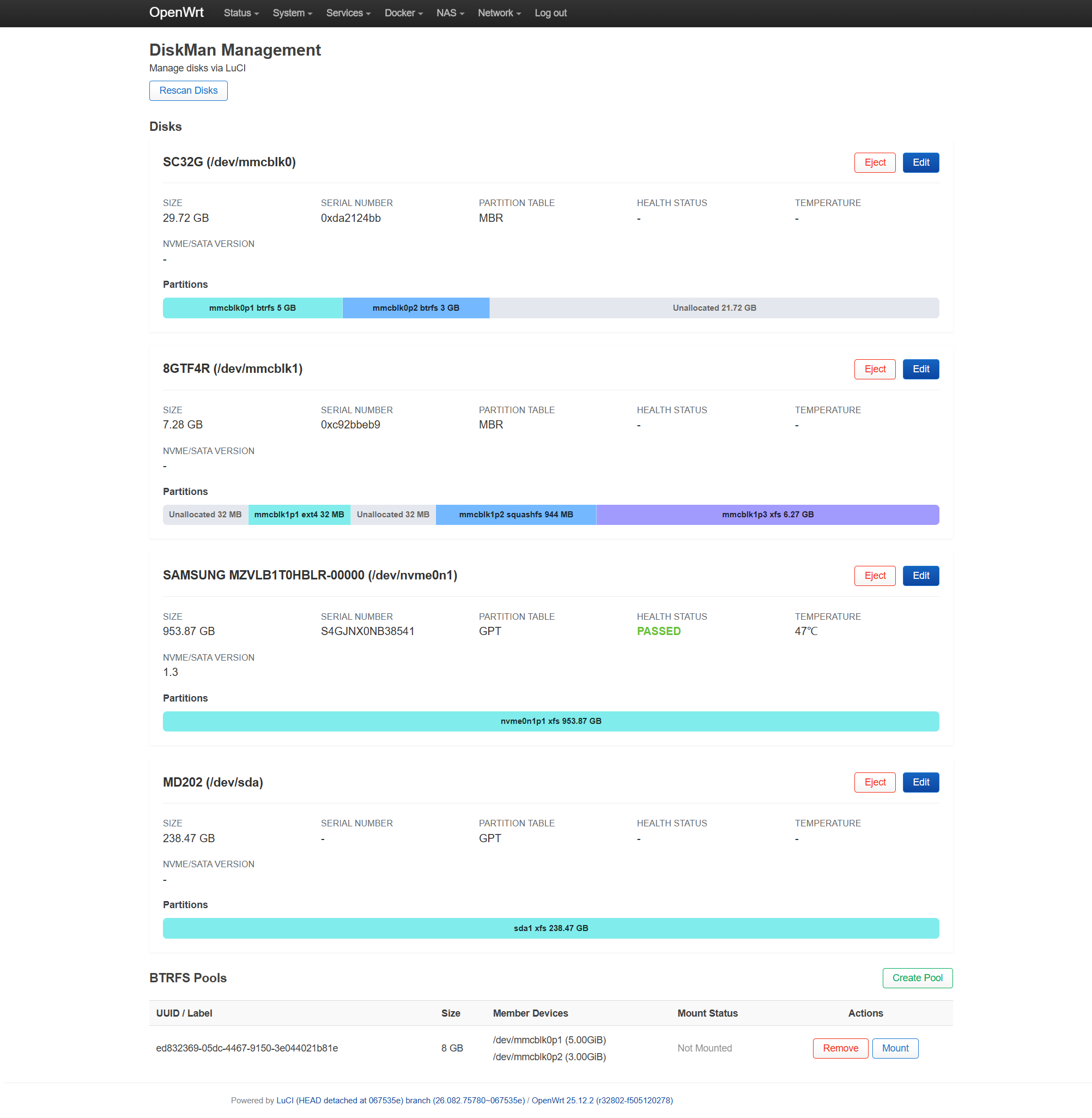1092x1118 pixels.
Task: Select the mmcblk0p2 btrfs 3 GB partition bar
Action: coord(416,308)
